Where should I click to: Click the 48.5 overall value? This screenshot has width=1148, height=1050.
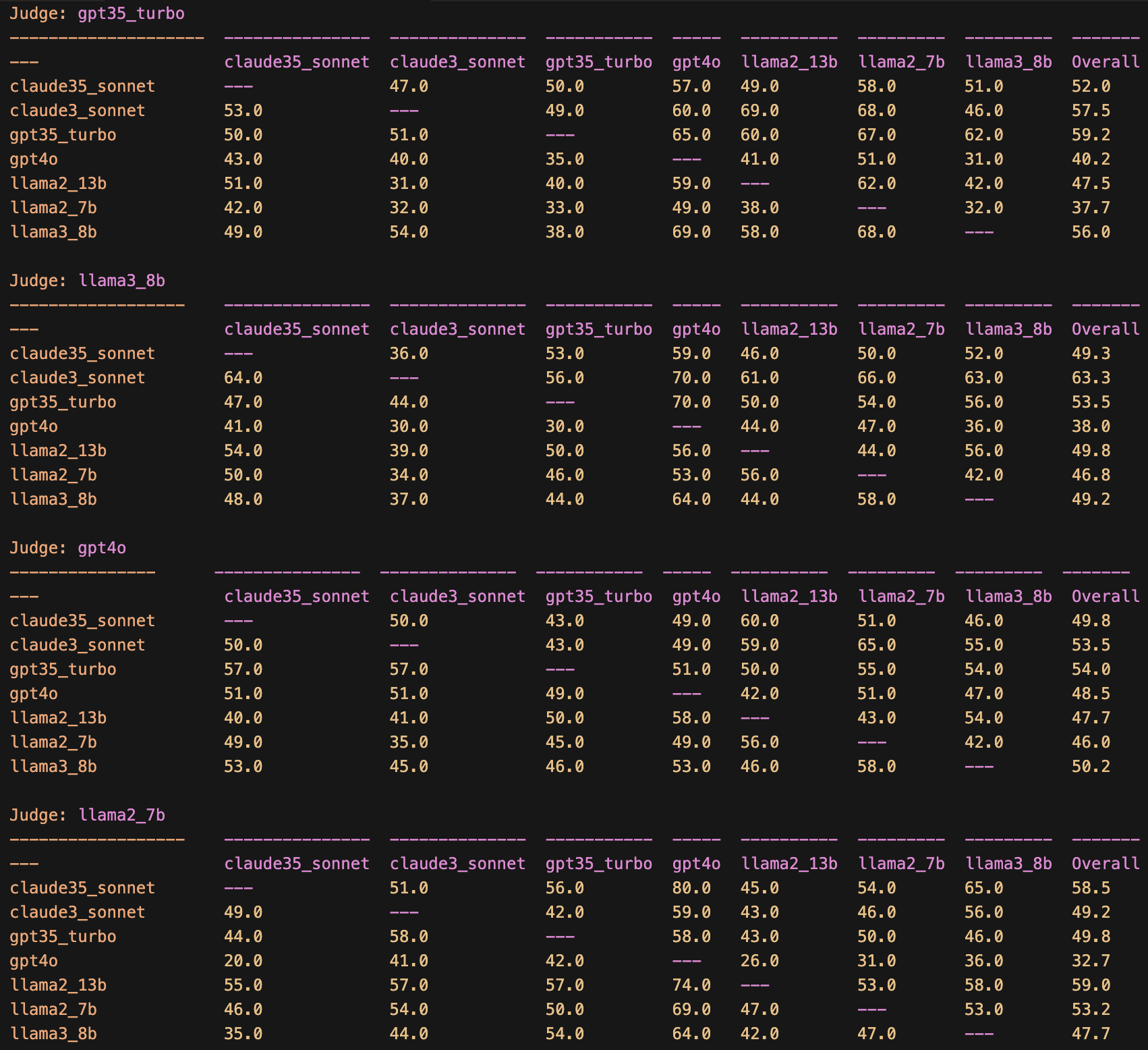1091,694
